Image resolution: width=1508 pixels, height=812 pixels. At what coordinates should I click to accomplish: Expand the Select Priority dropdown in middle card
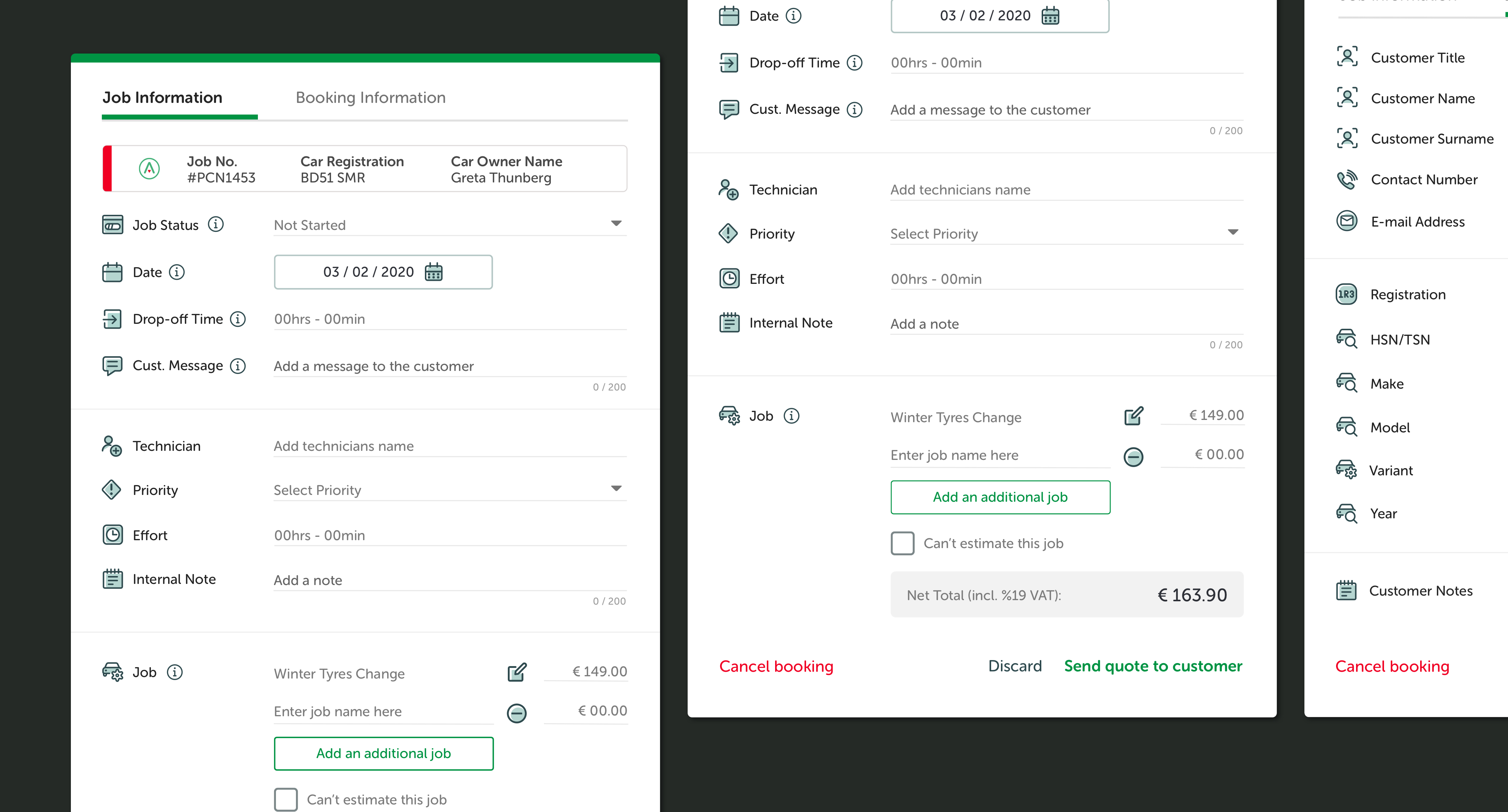1067,234
